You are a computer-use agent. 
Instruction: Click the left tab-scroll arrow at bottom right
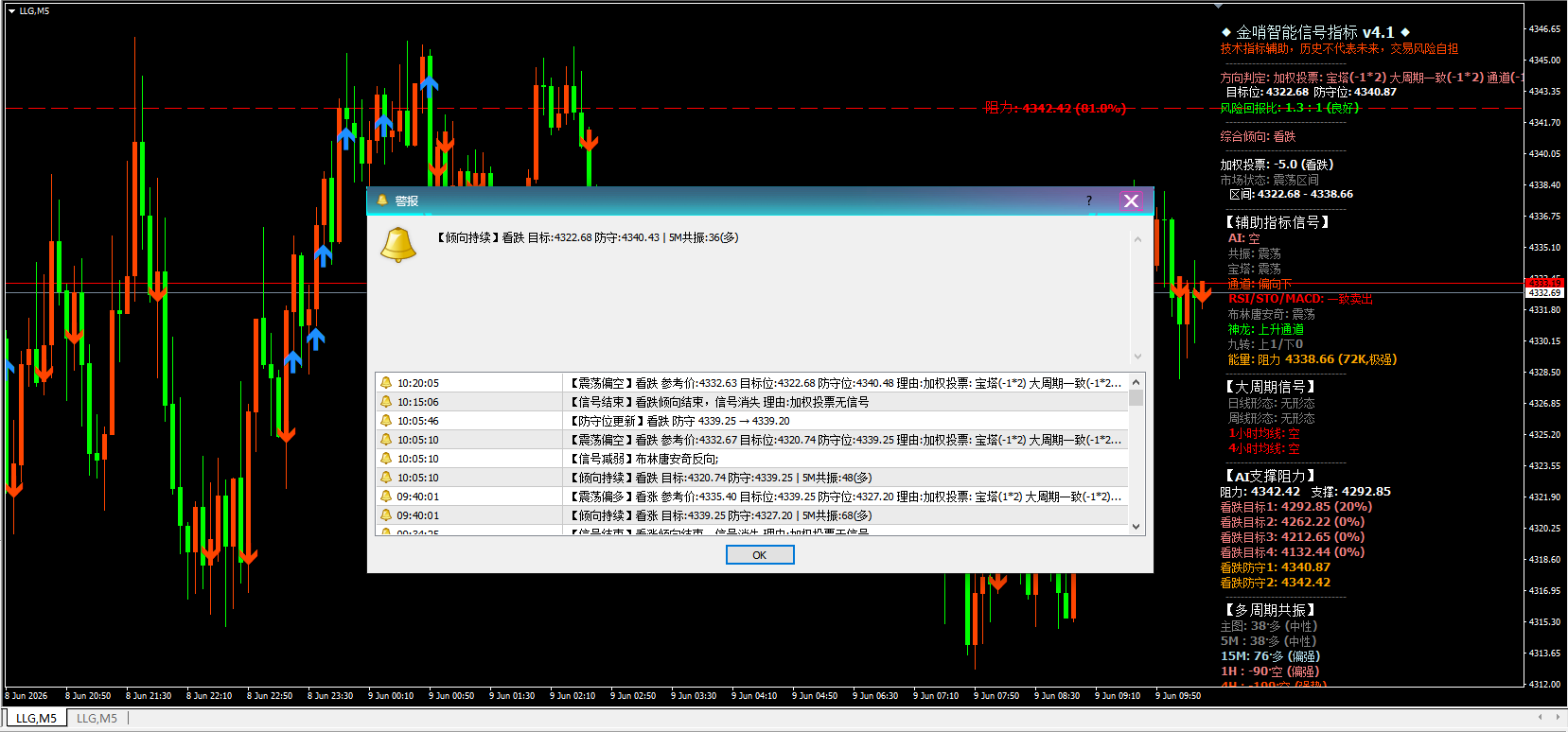tap(1541, 717)
